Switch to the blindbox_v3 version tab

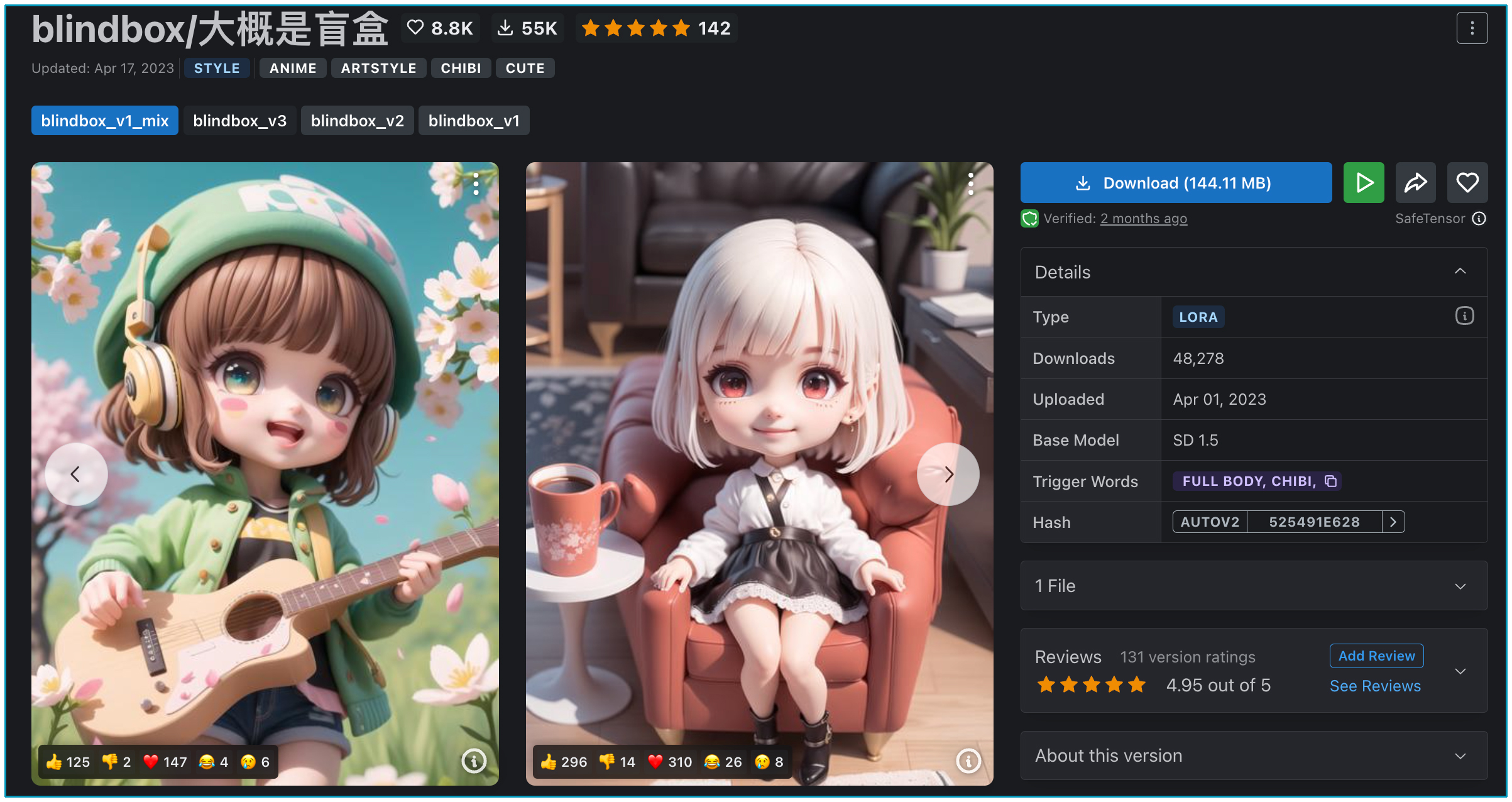point(239,121)
